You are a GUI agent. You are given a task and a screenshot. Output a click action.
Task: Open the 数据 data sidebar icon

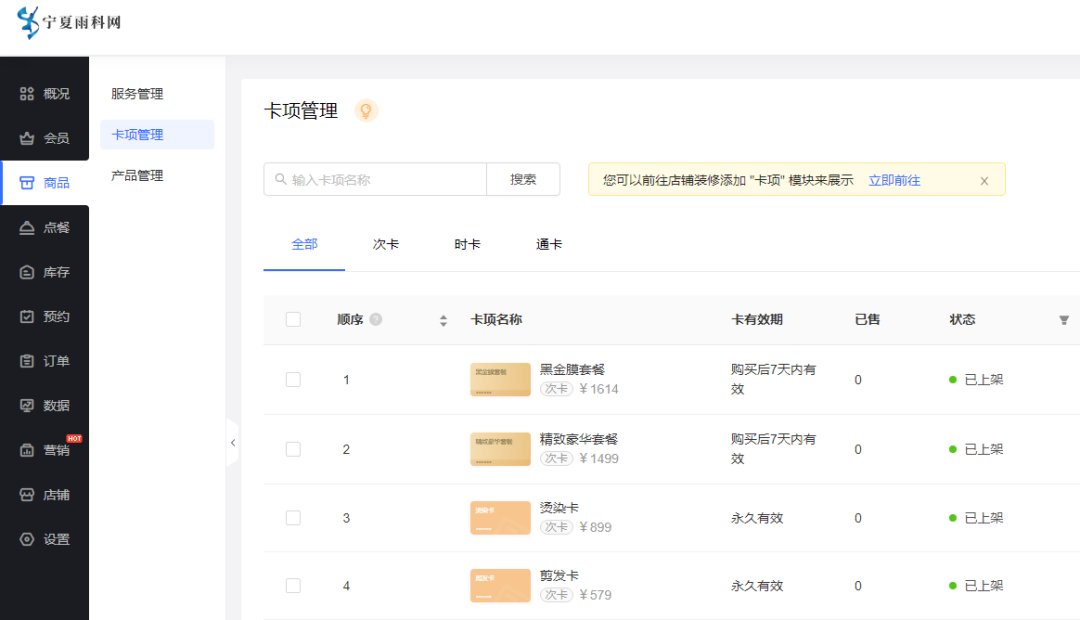click(27, 406)
